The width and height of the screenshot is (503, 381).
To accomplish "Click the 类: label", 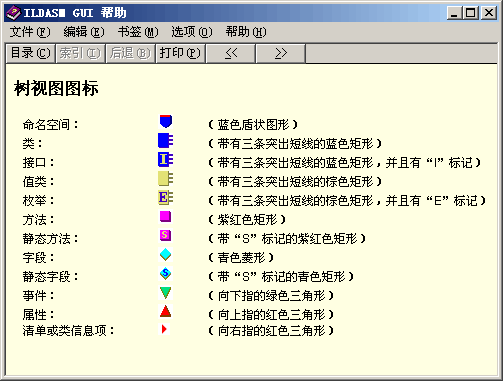I will click(32, 144).
